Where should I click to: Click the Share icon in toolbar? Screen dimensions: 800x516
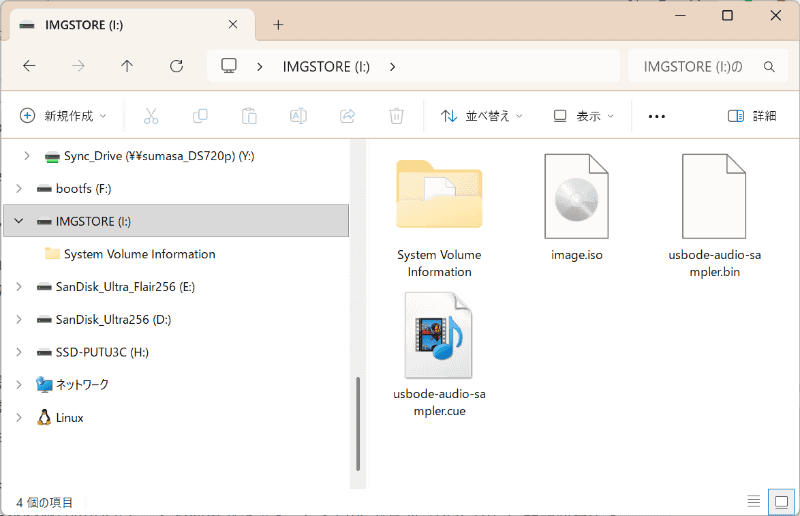(x=347, y=116)
